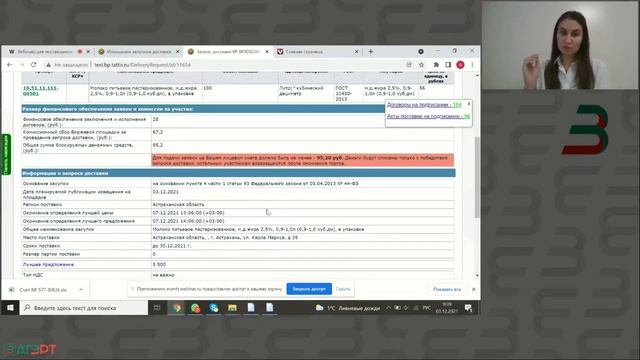The height and width of the screenshot is (360, 640).
Task: Open the weather widget showing 1°C
Action: click(348, 308)
